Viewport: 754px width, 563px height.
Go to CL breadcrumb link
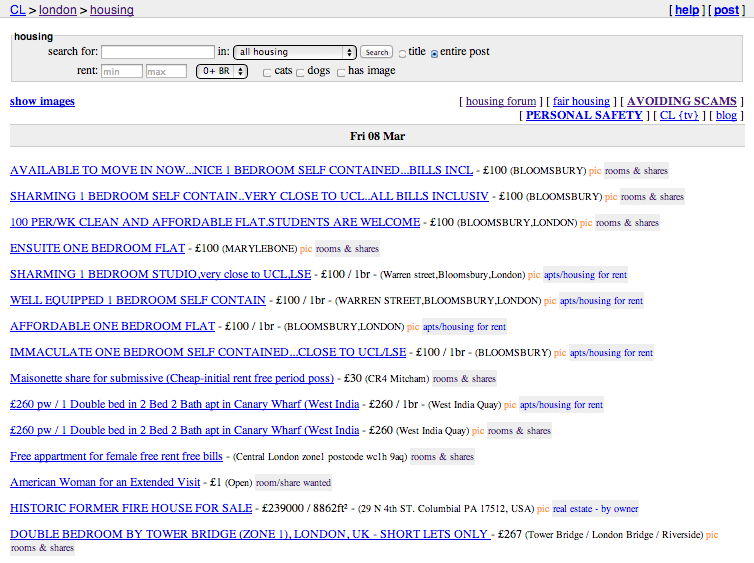[17, 10]
